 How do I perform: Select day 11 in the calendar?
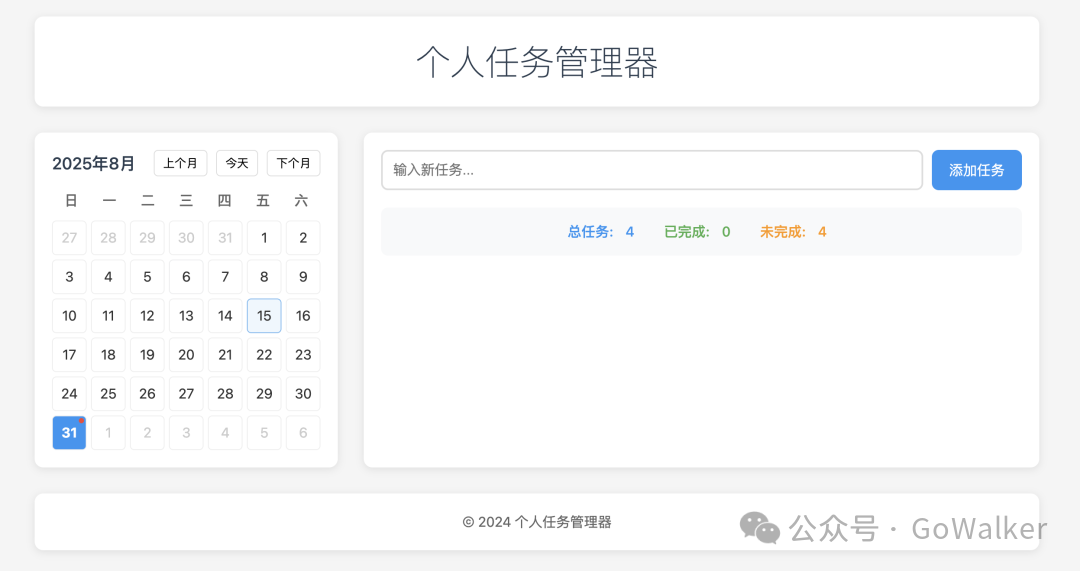(x=108, y=315)
